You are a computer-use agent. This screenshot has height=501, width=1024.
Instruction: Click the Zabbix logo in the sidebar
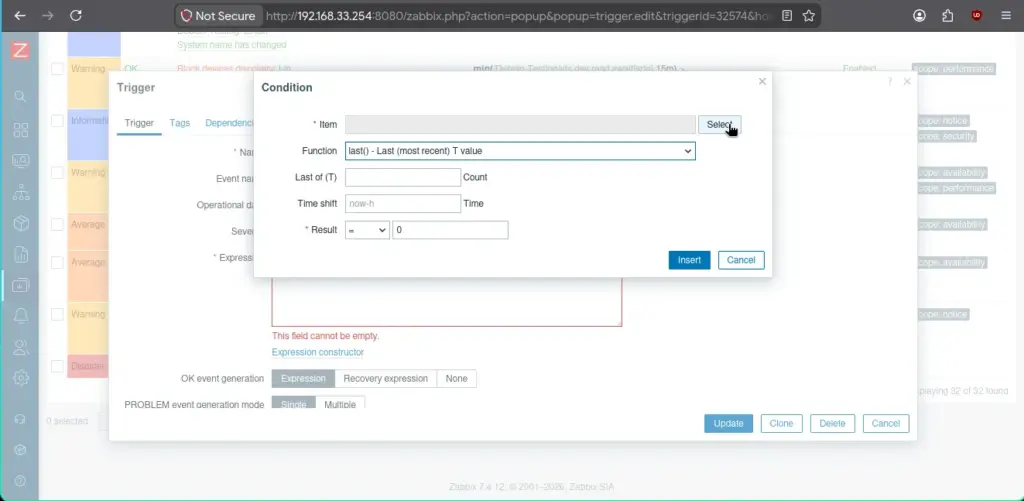click(20, 50)
